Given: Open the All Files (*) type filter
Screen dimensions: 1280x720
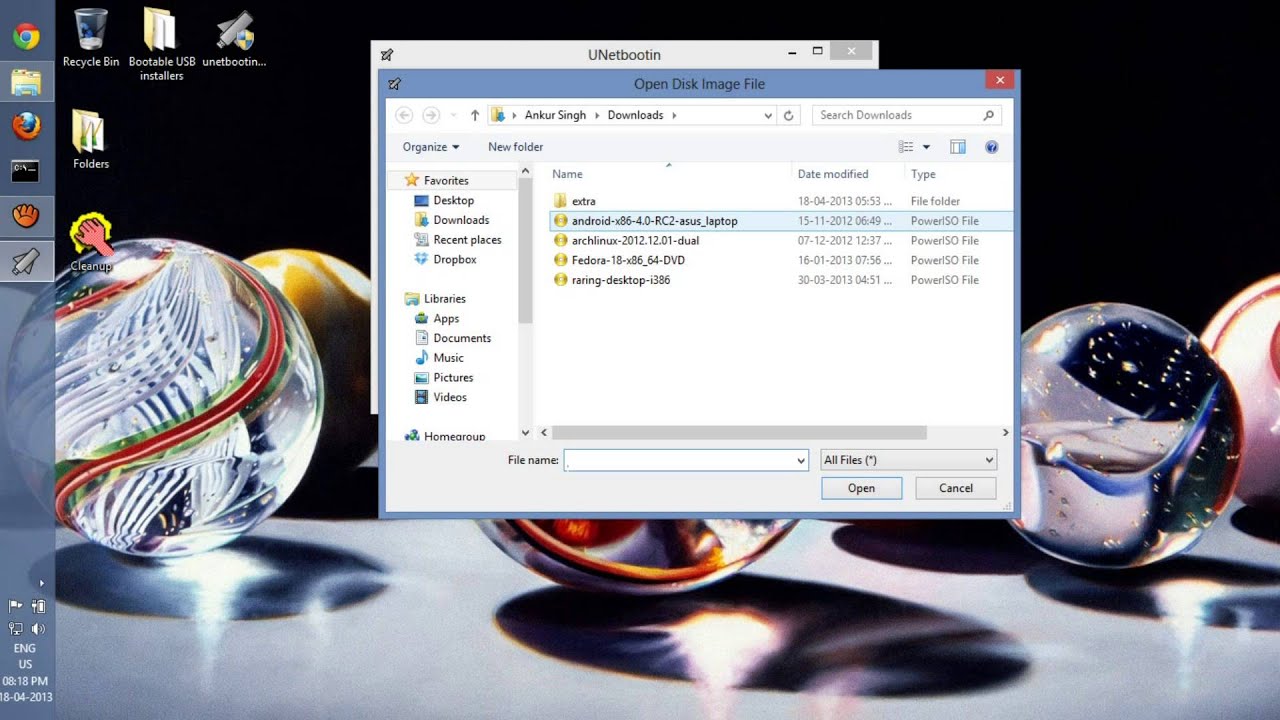Looking at the screenshot, I should point(908,460).
